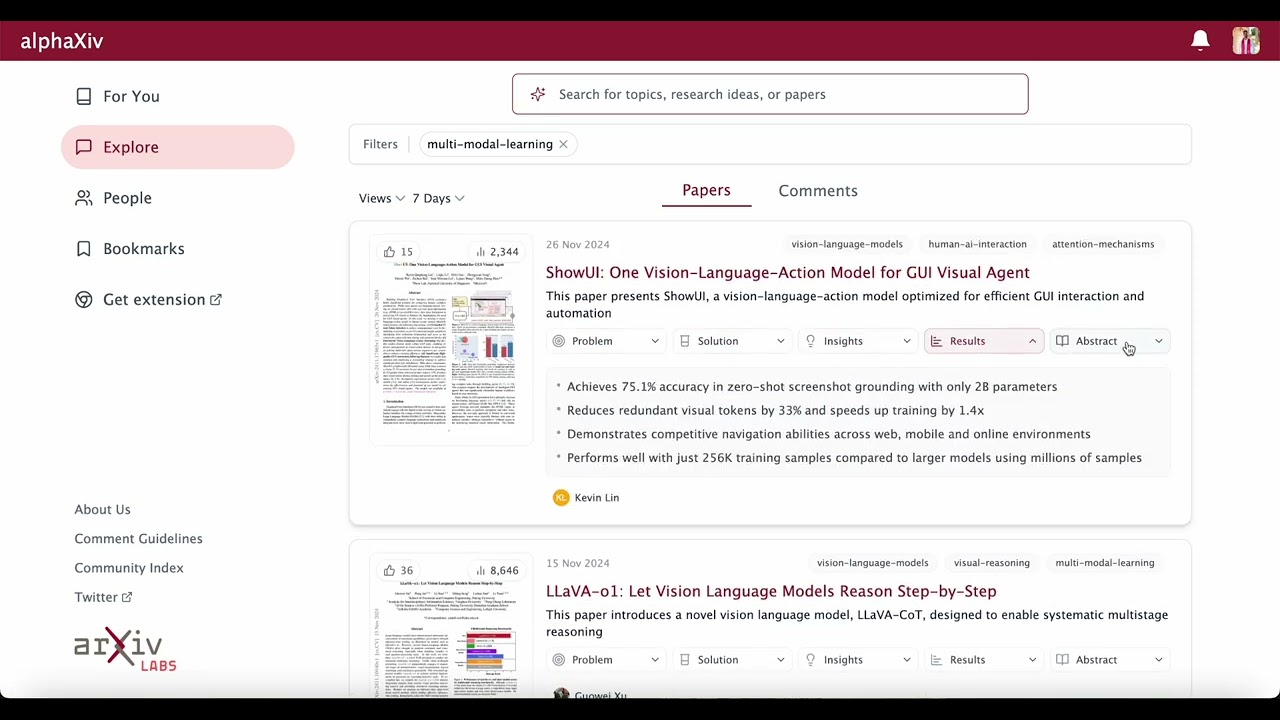Like the LLaVA-o1 paper
Image resolution: width=1280 pixels, height=720 pixels.
[398, 571]
